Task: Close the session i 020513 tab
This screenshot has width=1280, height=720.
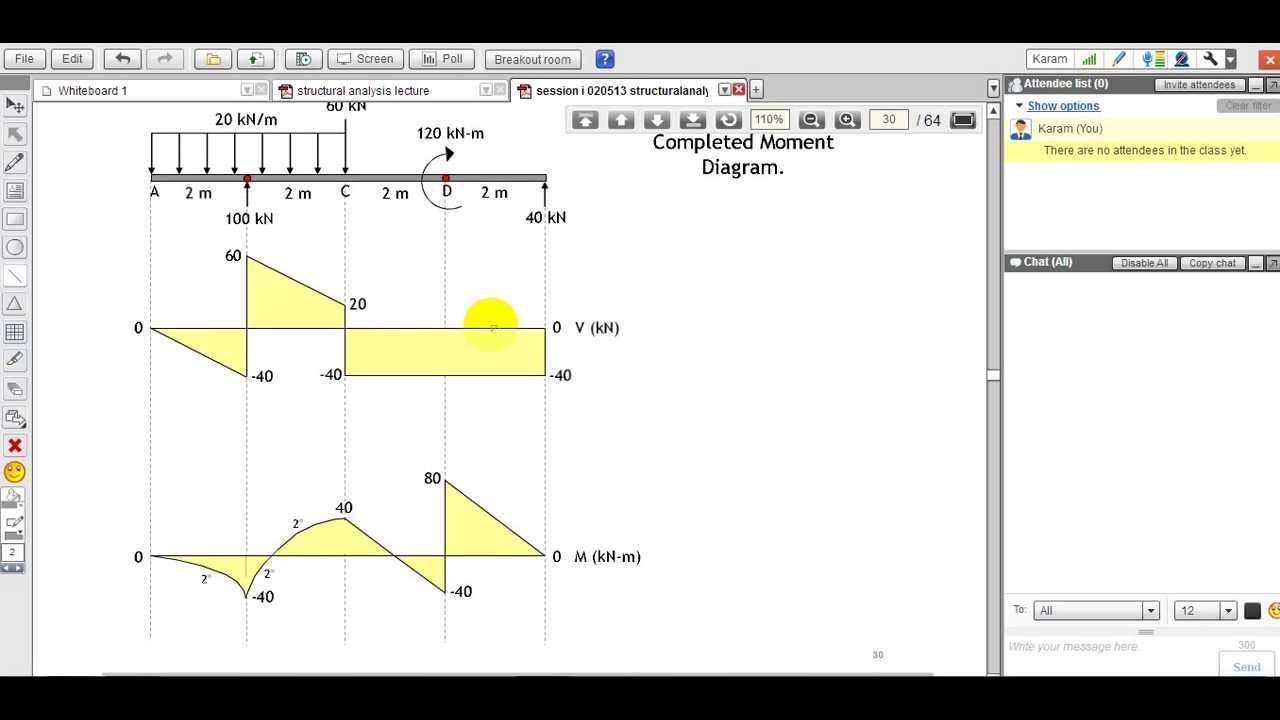Action: pos(739,90)
